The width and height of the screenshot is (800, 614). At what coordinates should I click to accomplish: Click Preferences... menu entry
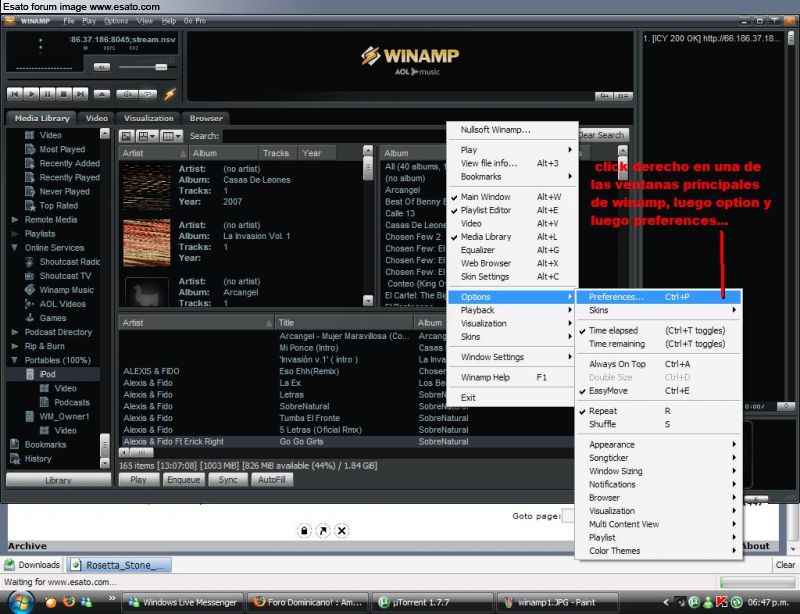click(658, 297)
